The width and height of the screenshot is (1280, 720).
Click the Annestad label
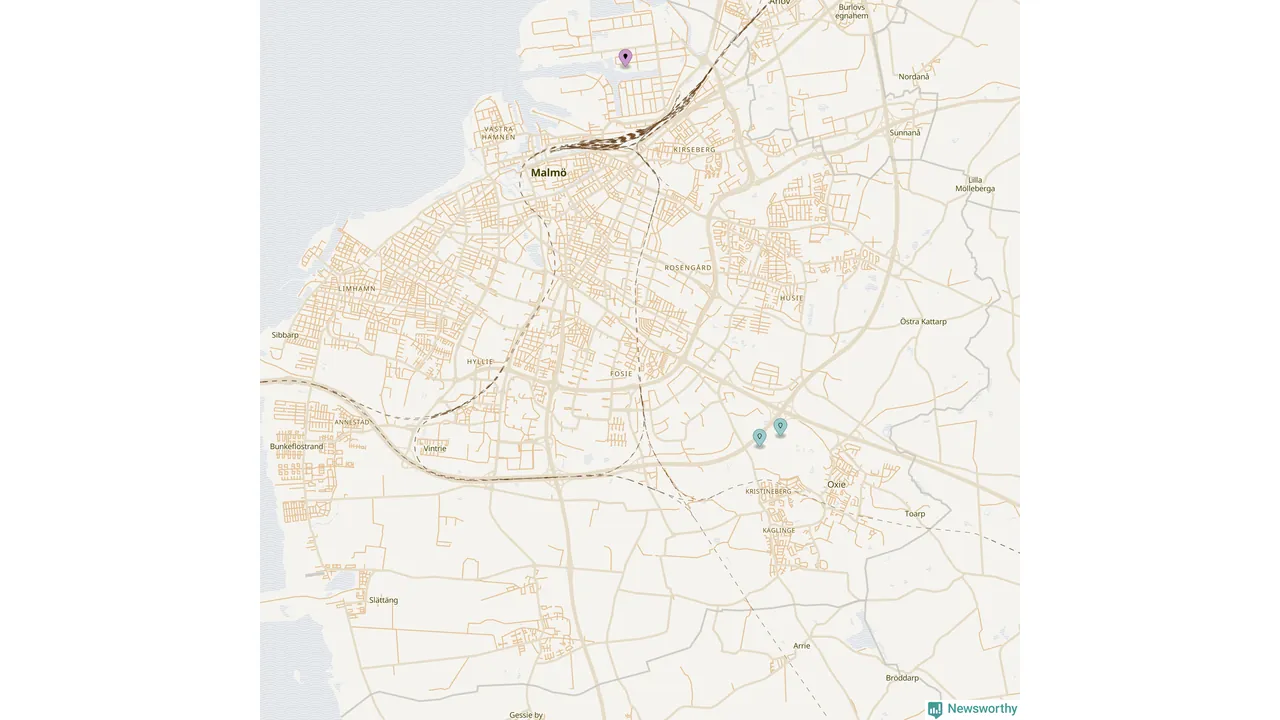352,422
